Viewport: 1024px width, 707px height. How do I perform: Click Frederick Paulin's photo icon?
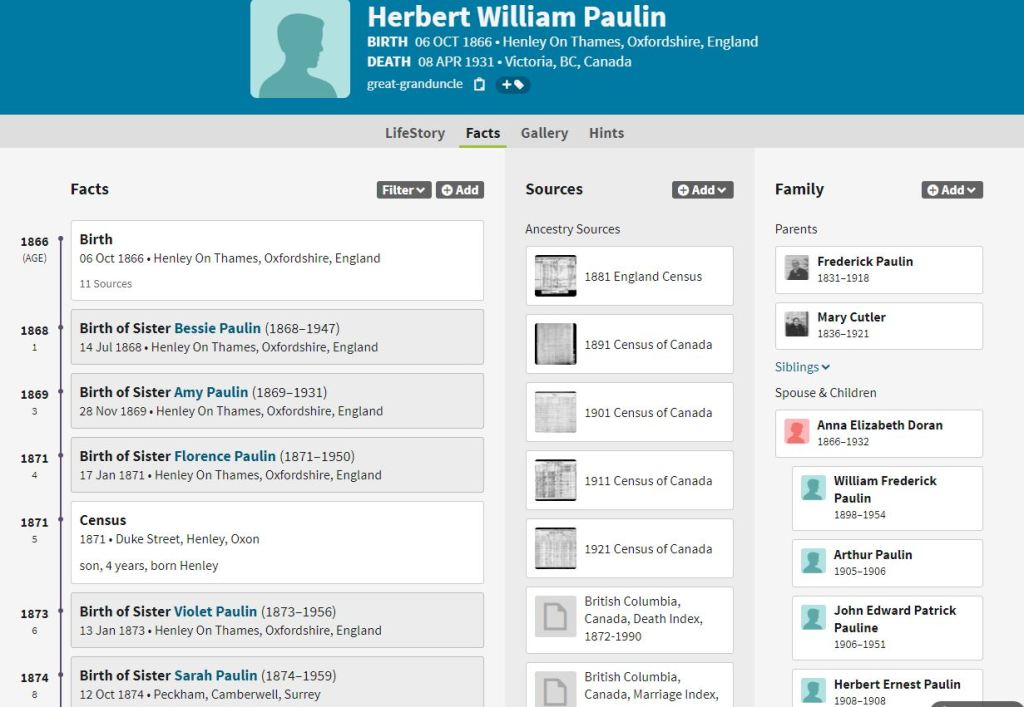(797, 269)
